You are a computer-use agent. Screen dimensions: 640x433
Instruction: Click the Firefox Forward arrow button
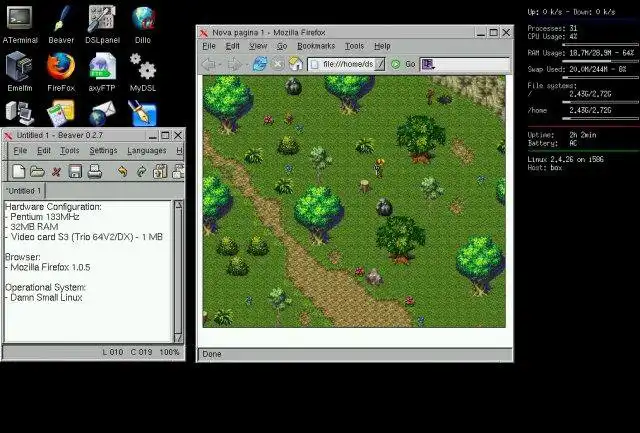(234, 64)
